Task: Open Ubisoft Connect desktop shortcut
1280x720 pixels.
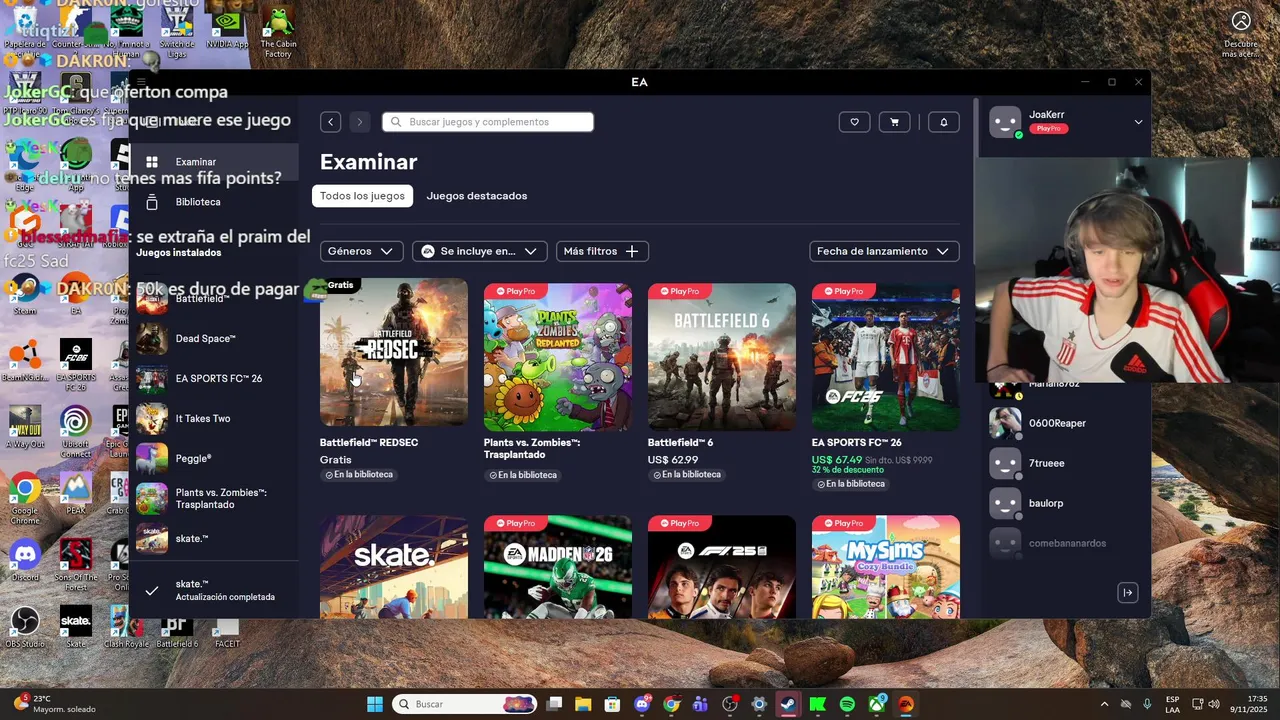Action: point(76,432)
